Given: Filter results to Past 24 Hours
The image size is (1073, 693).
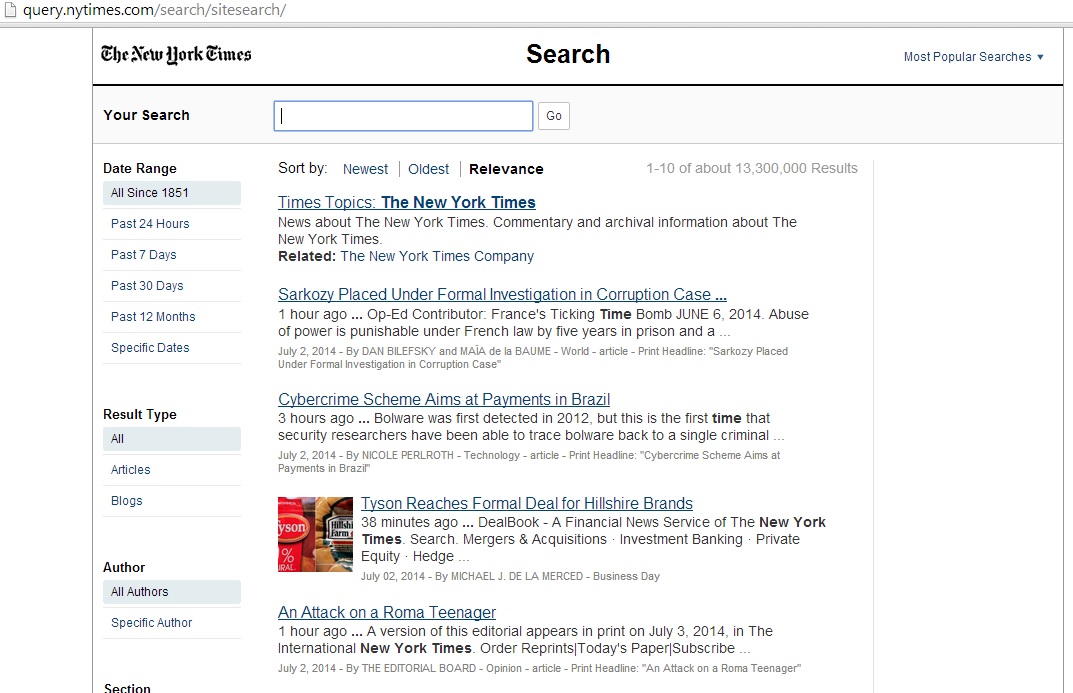Looking at the screenshot, I should 150,224.
